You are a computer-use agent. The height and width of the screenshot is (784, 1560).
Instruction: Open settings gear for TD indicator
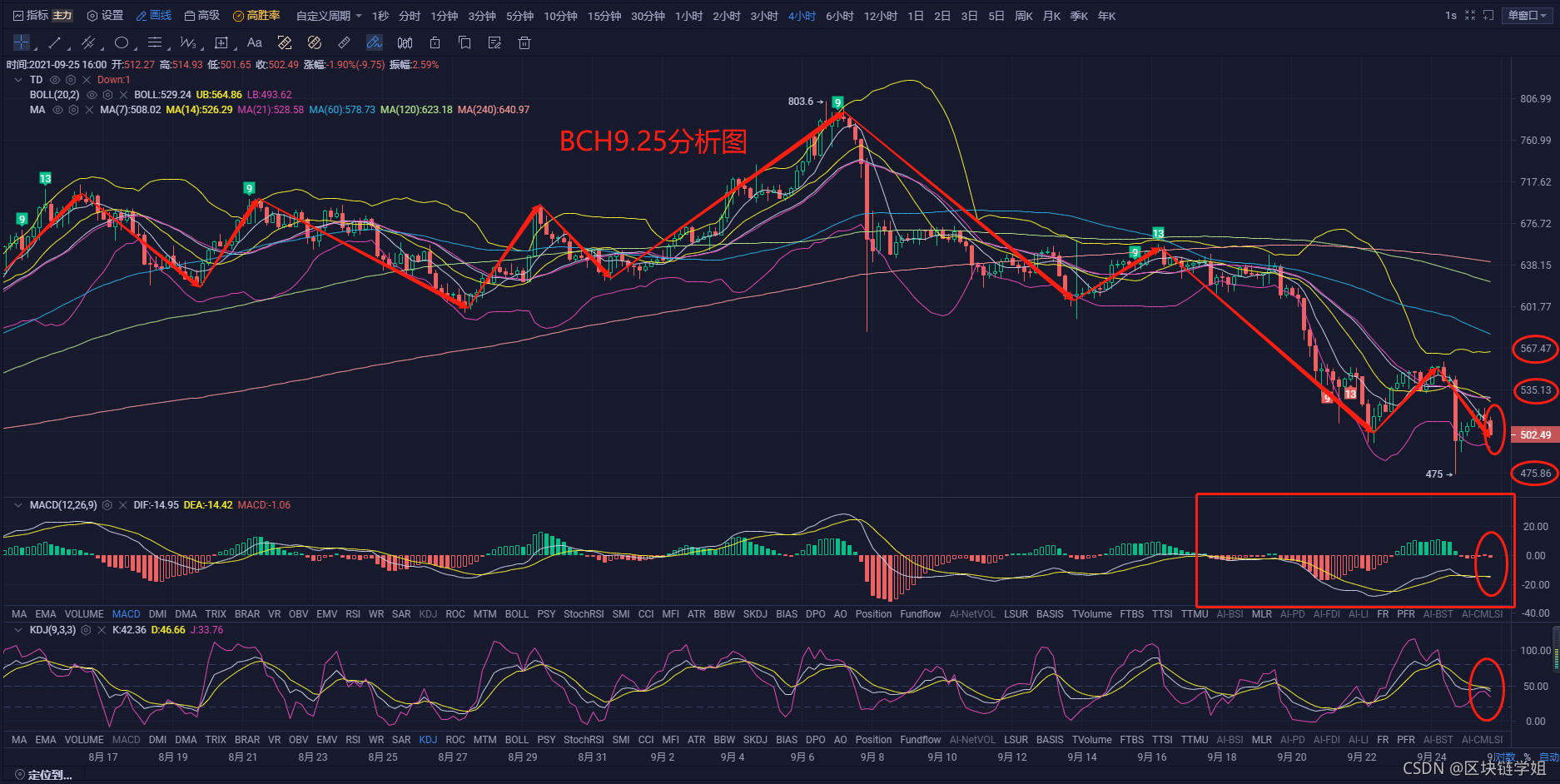[x=71, y=80]
